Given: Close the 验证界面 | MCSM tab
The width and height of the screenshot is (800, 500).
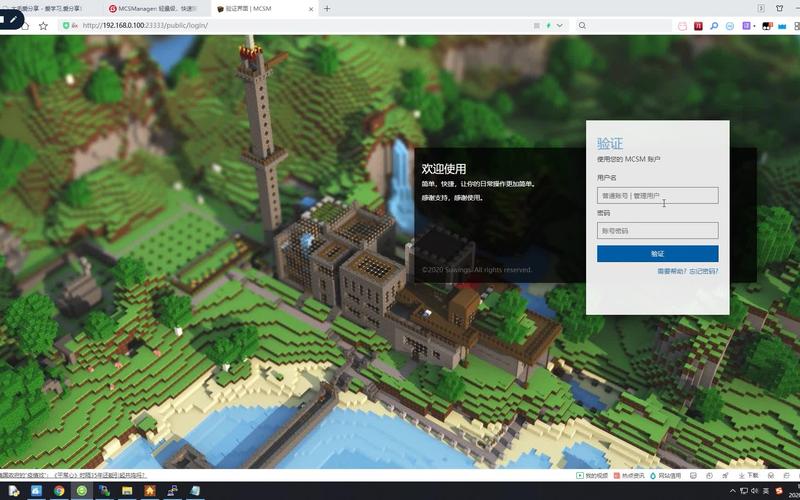Looking at the screenshot, I should tap(312, 9).
